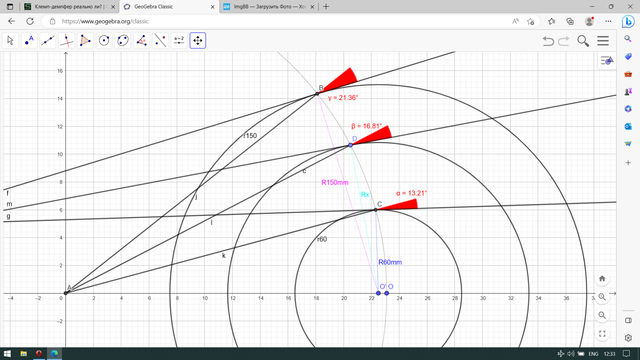Click the γ = 21.36° angle label
The image size is (640, 360).
click(x=343, y=98)
